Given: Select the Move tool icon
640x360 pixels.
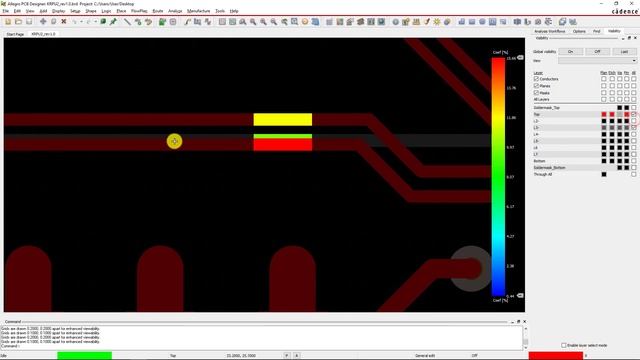Looking at the screenshot, I should coord(43,22).
